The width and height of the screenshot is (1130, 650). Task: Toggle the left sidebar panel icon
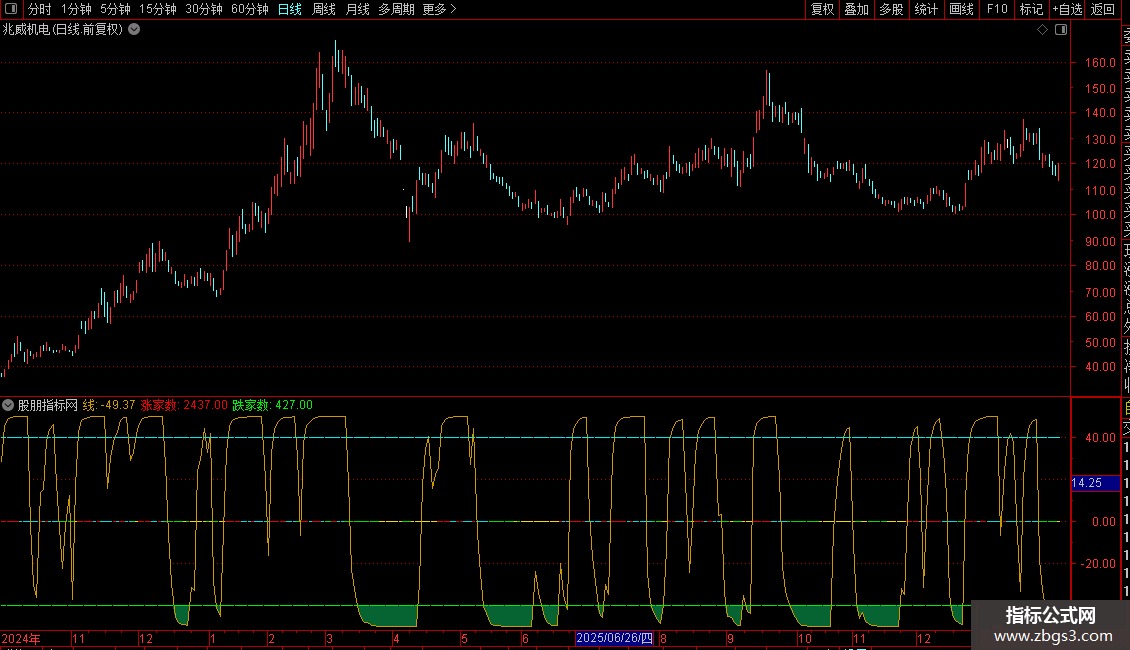[10, 9]
